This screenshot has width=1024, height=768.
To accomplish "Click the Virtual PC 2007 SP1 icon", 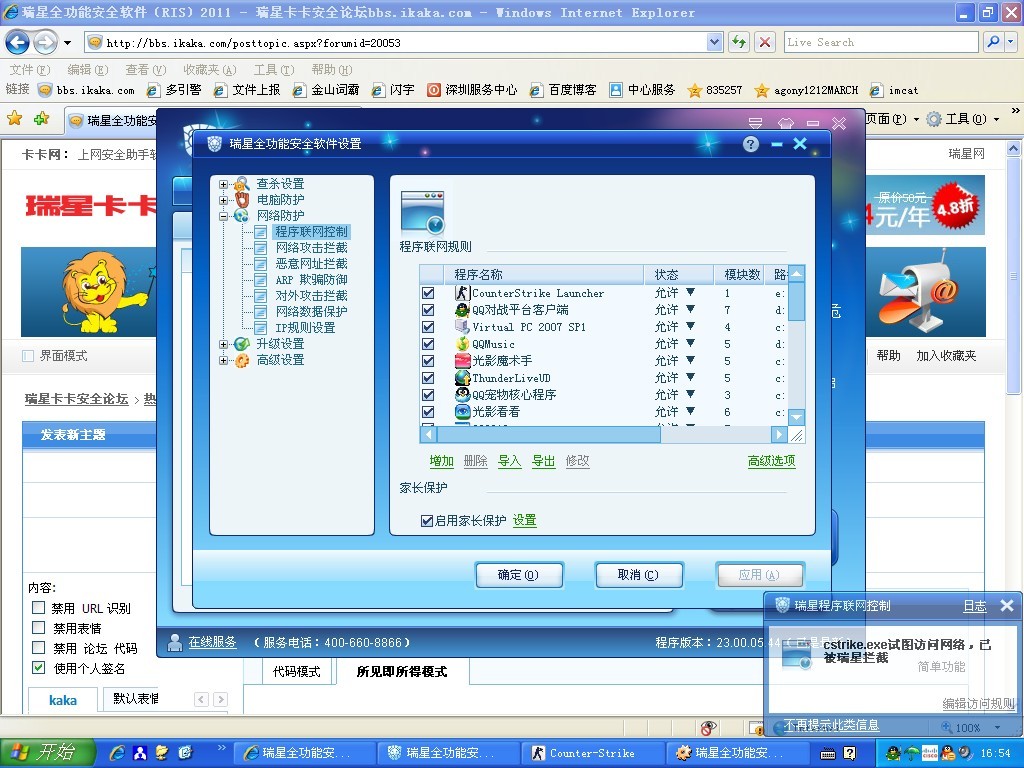I will point(462,327).
